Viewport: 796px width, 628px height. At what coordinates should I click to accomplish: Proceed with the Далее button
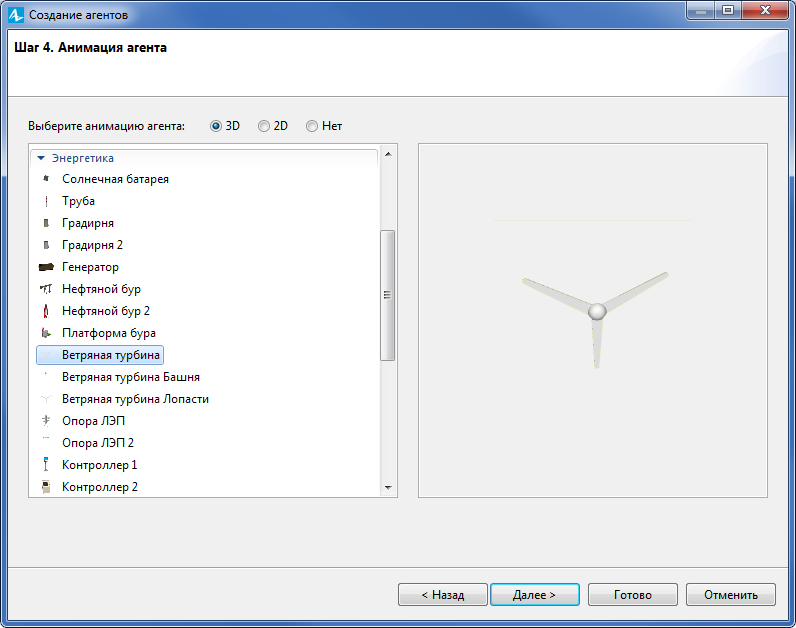click(x=535, y=594)
